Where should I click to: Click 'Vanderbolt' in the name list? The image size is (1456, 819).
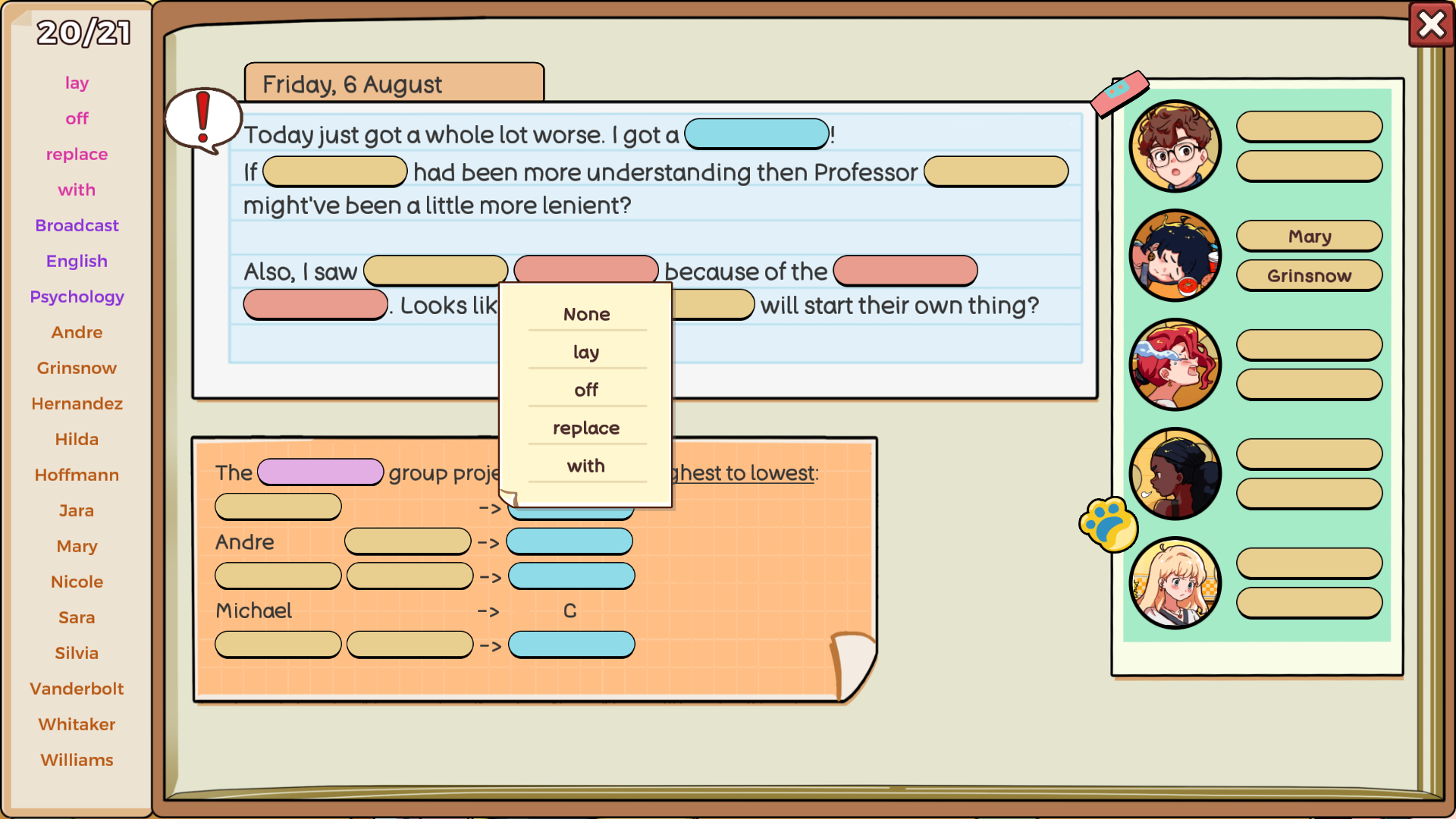point(77,689)
